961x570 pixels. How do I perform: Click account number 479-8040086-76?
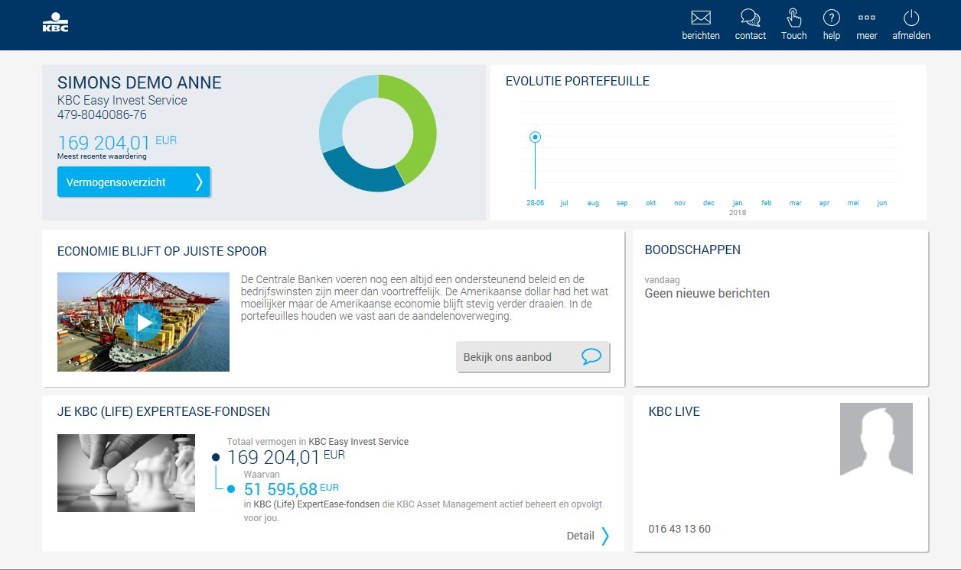point(102,115)
